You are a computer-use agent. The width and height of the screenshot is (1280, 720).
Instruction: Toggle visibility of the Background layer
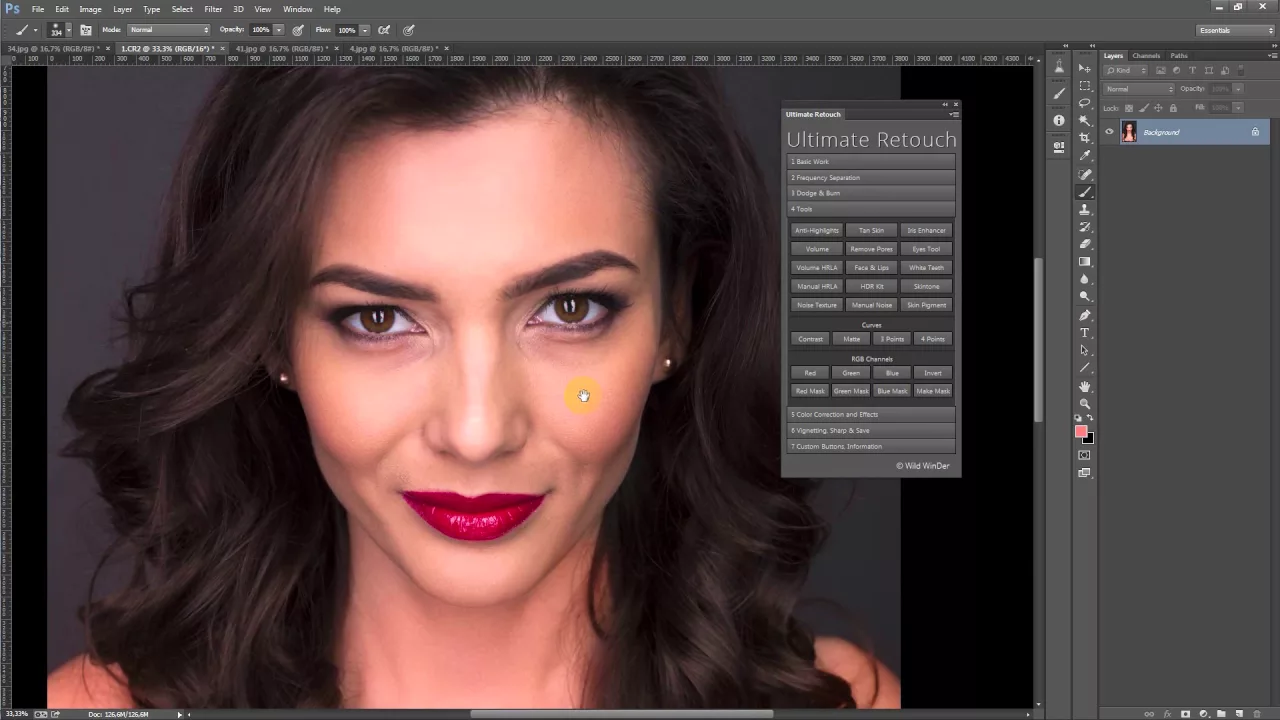click(1109, 132)
